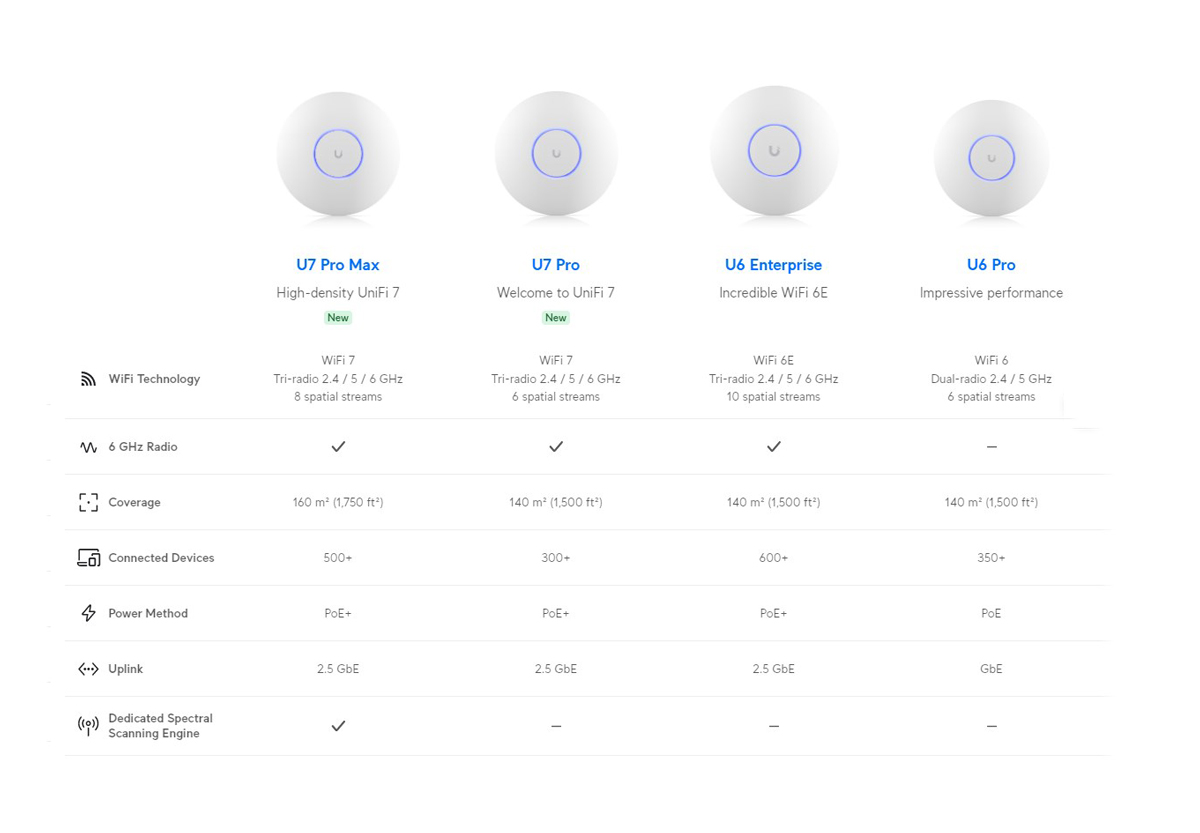
Task: Click the Coverage crop-frame icon
Action: (x=89, y=502)
